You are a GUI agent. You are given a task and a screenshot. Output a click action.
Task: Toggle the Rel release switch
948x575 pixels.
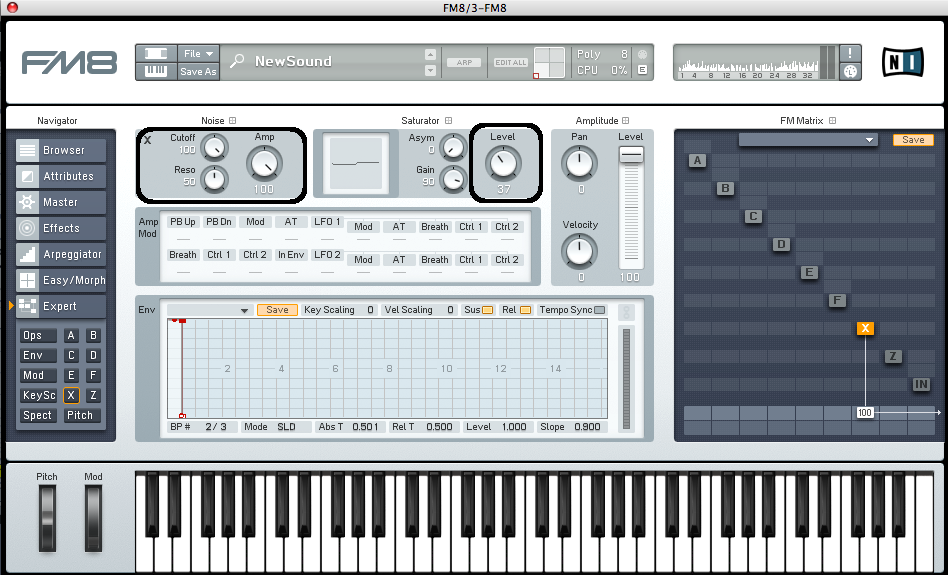(x=525, y=310)
